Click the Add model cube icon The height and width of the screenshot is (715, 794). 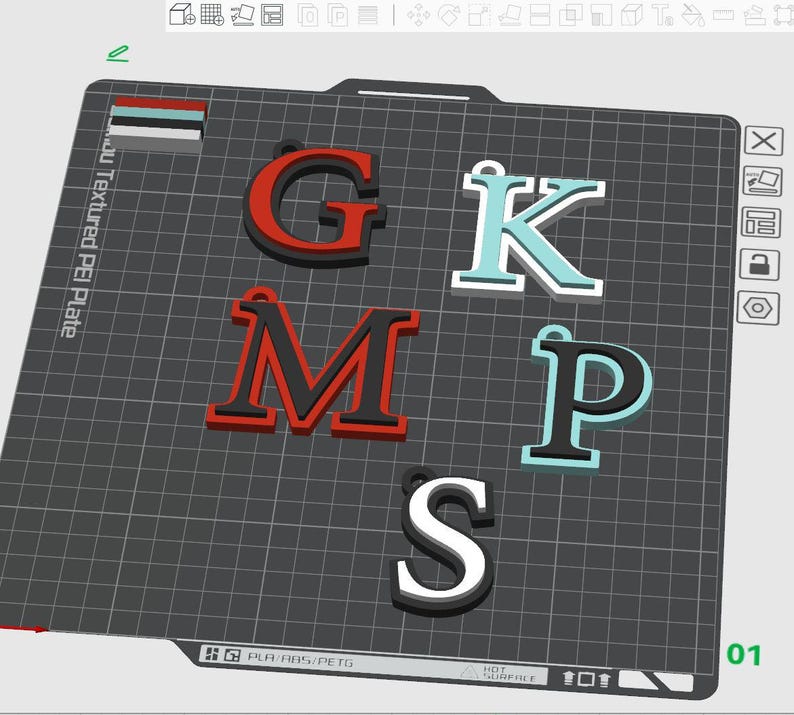(x=182, y=14)
